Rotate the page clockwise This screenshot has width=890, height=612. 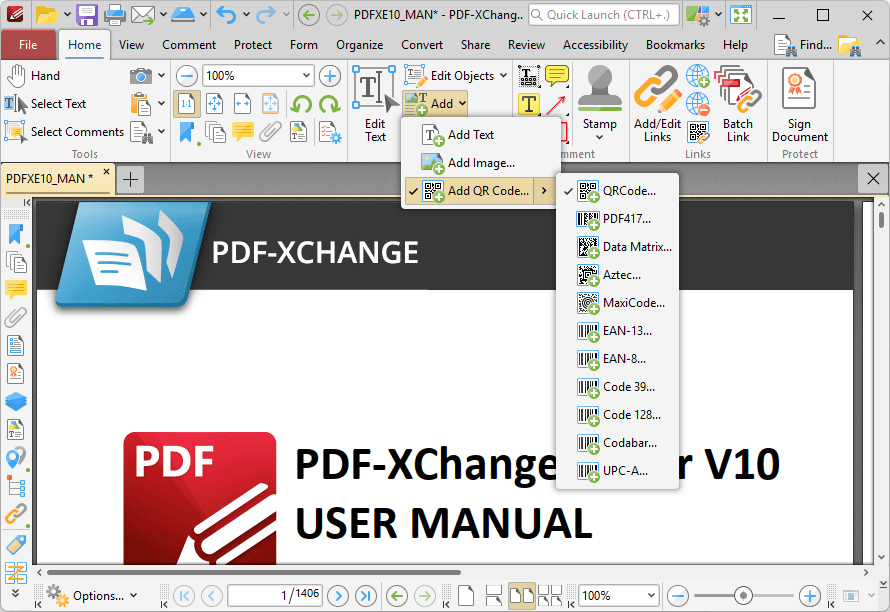coord(329,104)
